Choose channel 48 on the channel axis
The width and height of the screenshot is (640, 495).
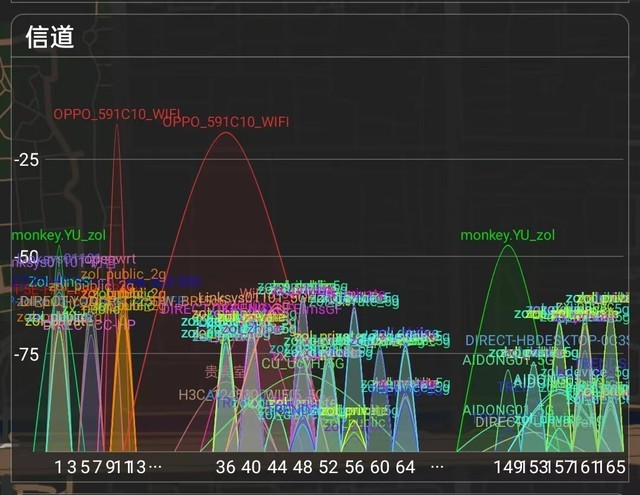(x=303, y=467)
